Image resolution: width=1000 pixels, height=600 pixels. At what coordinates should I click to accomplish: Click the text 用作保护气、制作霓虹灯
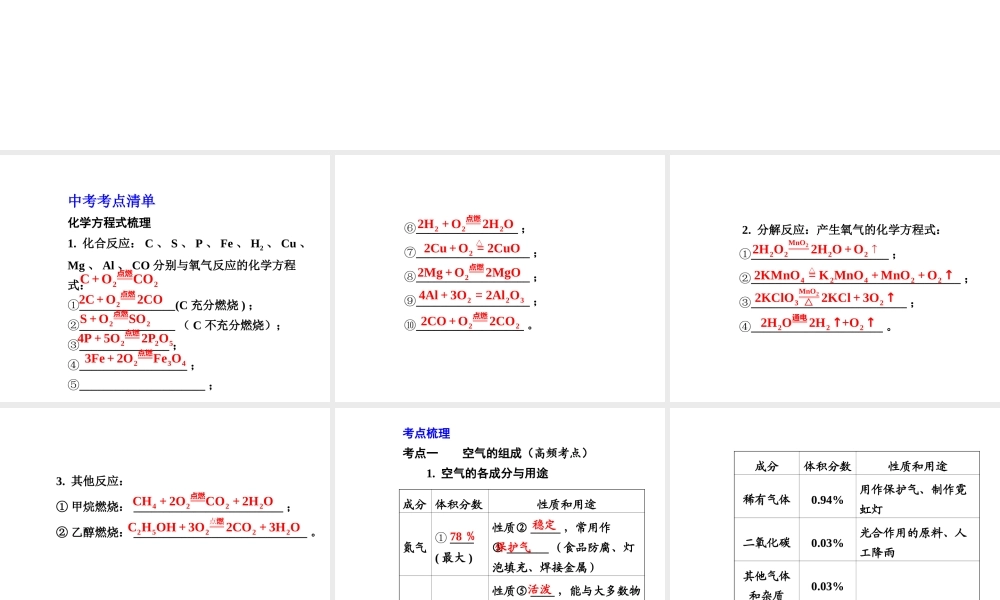913,499
